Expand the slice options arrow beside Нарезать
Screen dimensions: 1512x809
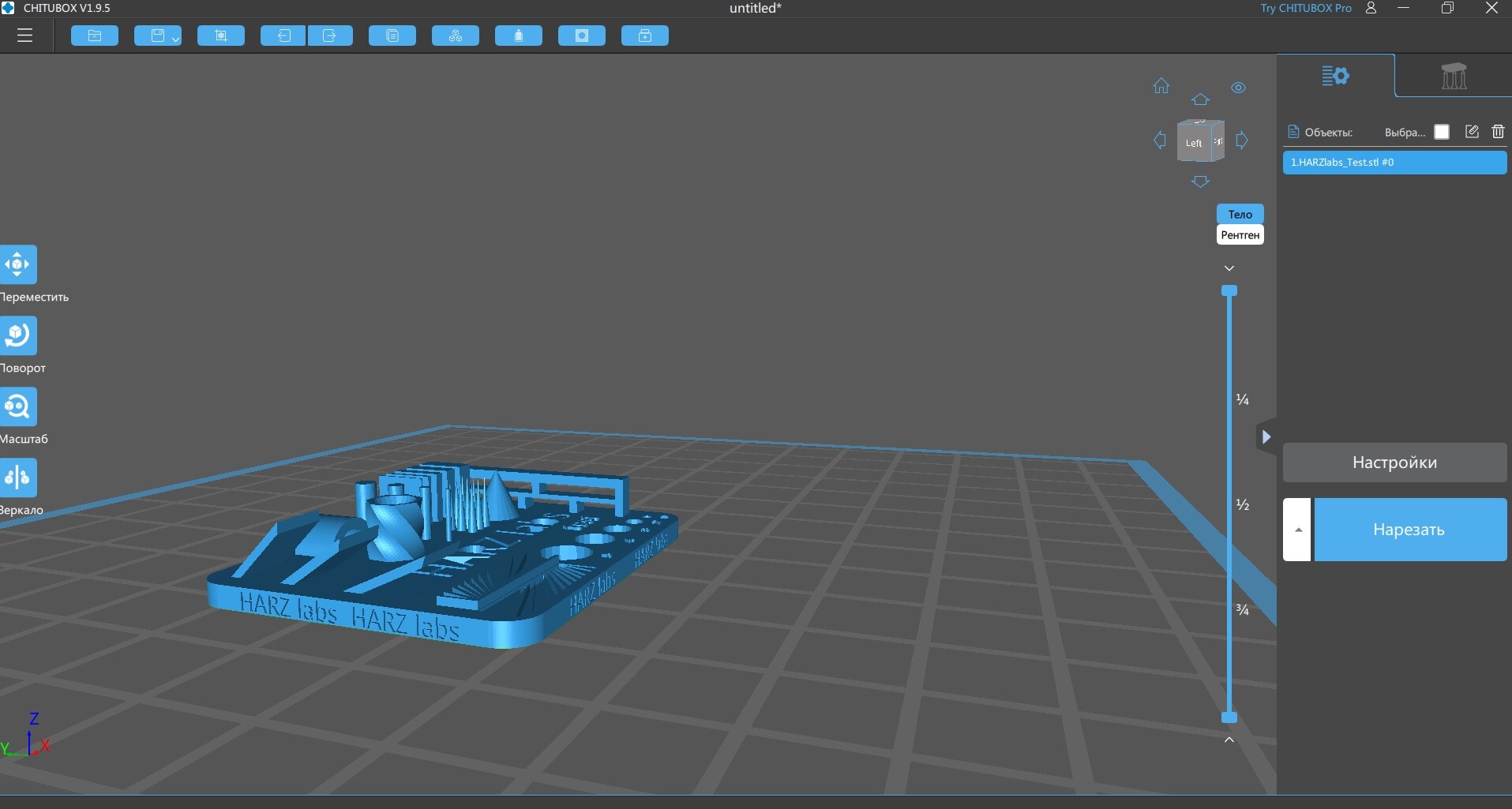coord(1296,530)
